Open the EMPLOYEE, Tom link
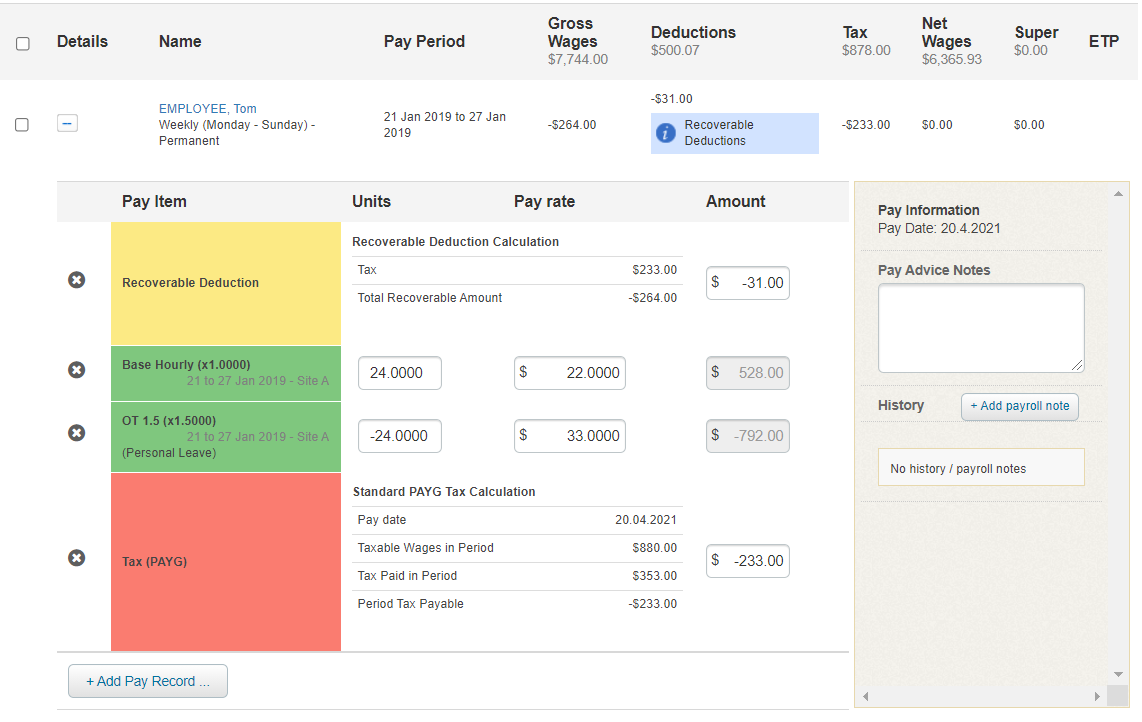1142x722 pixels. [207, 109]
